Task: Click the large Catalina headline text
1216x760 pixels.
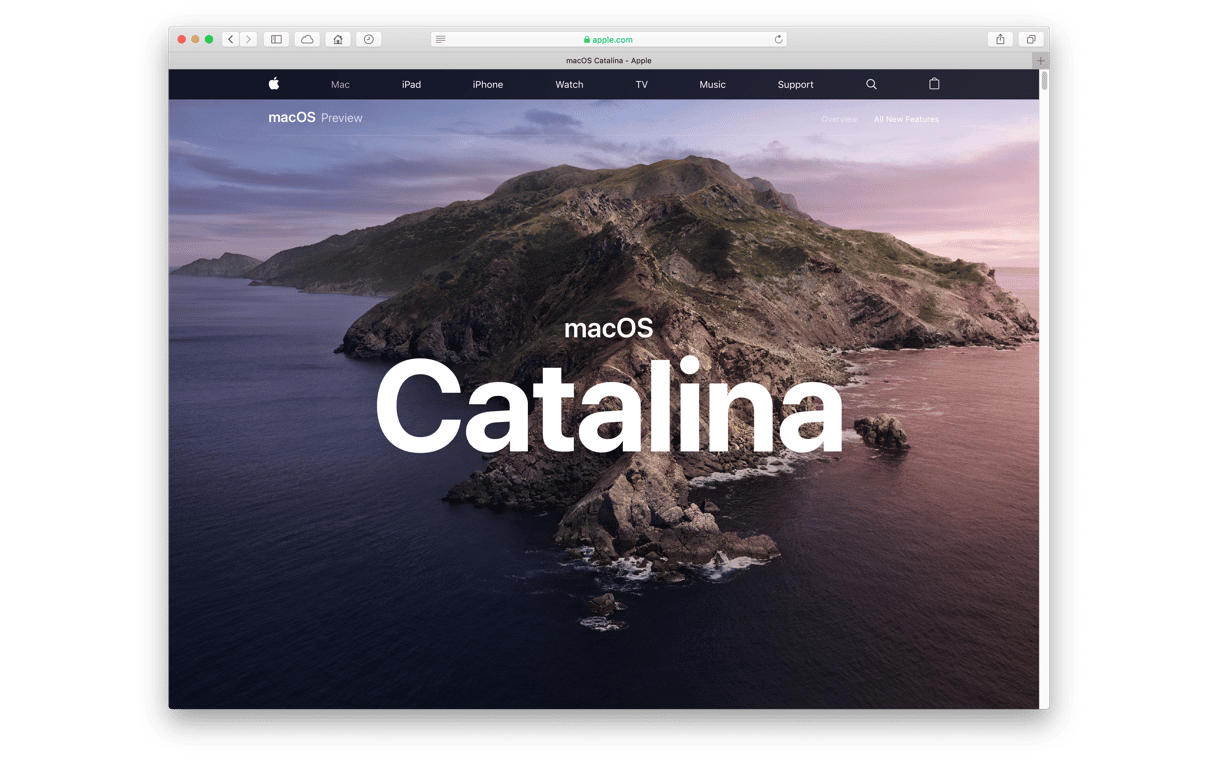Action: pyautogui.click(x=608, y=406)
